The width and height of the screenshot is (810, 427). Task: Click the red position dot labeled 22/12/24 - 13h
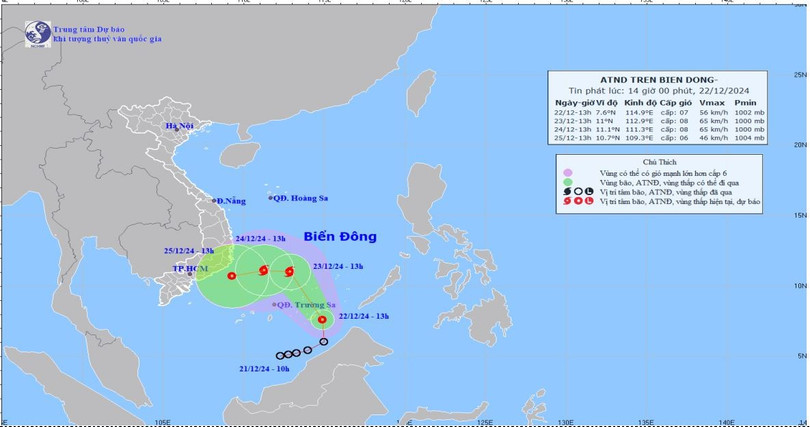click(x=322, y=320)
